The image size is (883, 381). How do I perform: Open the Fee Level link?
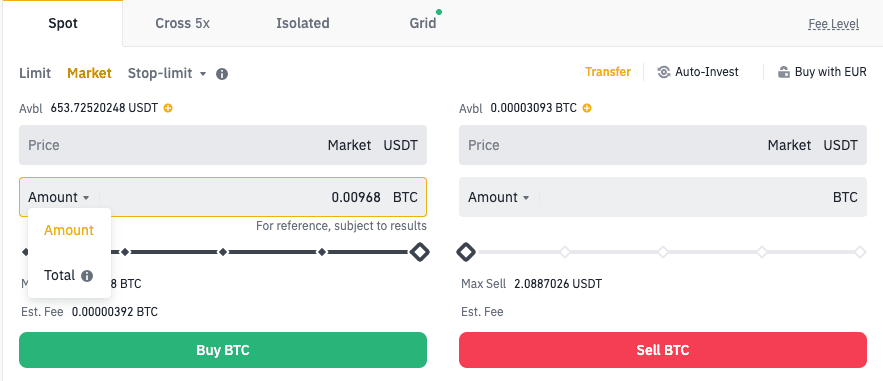pyautogui.click(x=833, y=24)
